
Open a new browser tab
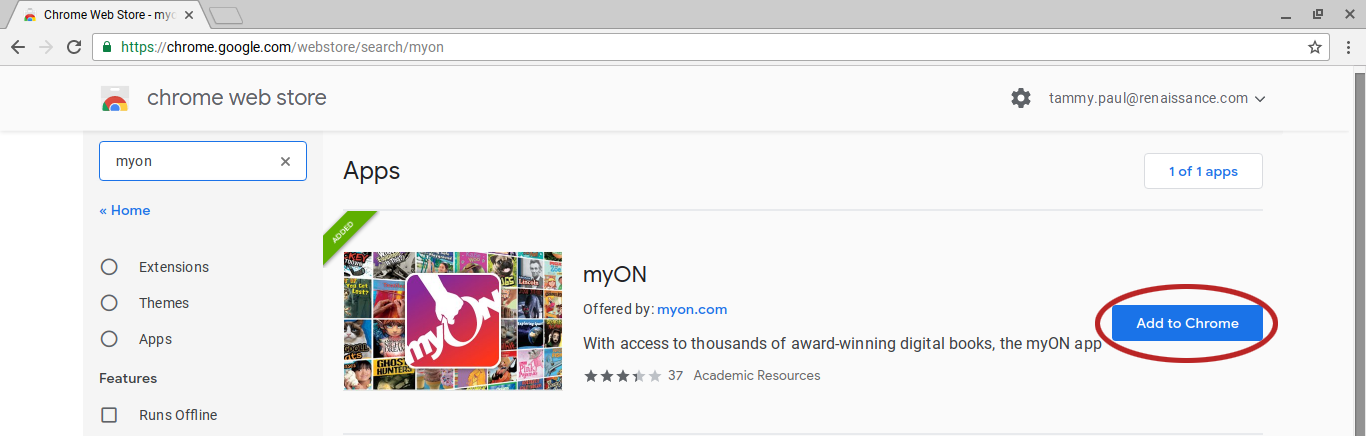(227, 15)
